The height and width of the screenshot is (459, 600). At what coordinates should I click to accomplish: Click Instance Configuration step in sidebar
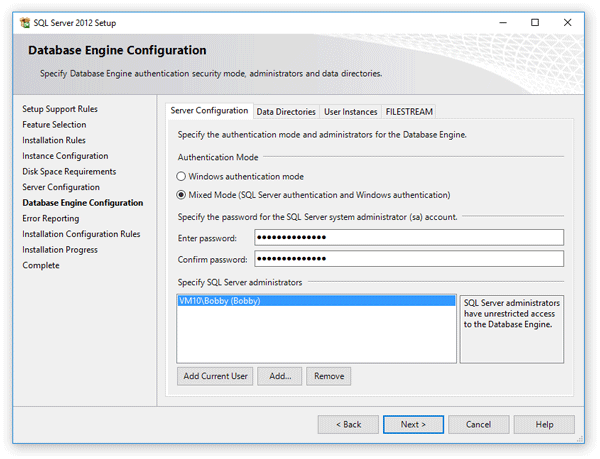65,156
